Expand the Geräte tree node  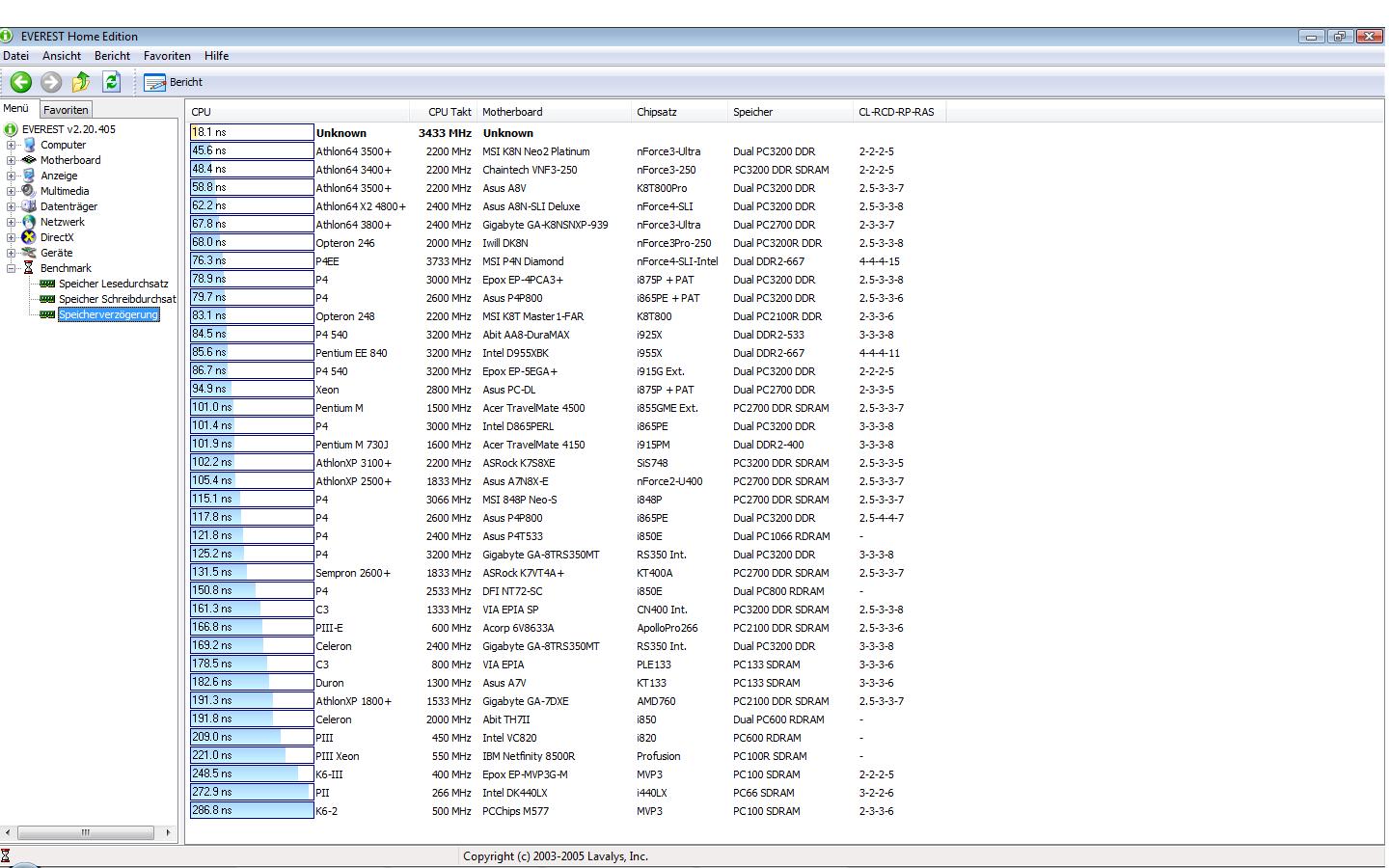(12, 253)
